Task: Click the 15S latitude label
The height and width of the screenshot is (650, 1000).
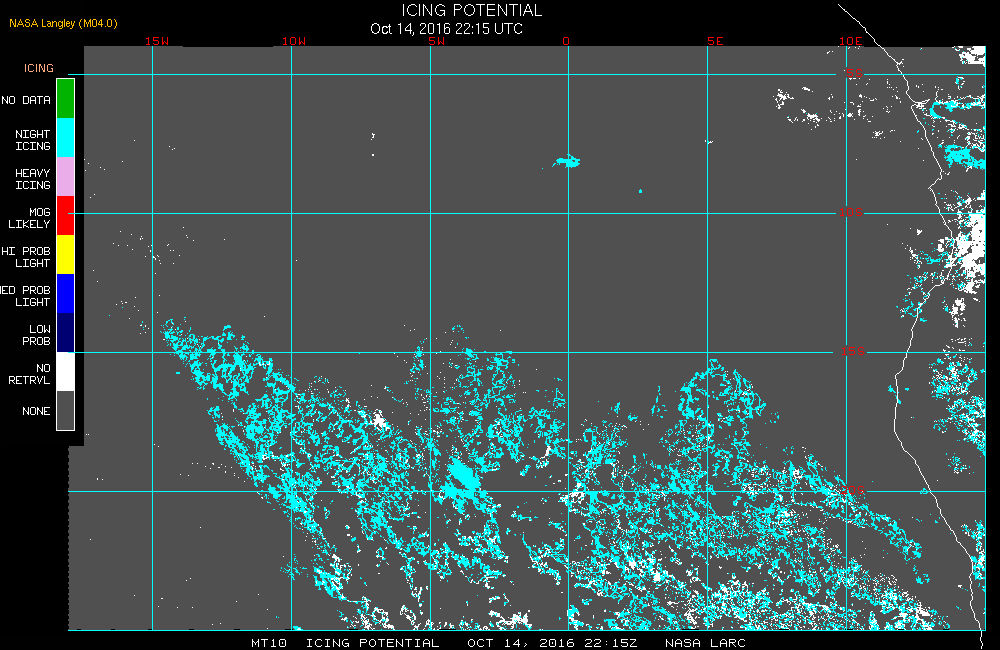Action: pyautogui.click(x=853, y=351)
